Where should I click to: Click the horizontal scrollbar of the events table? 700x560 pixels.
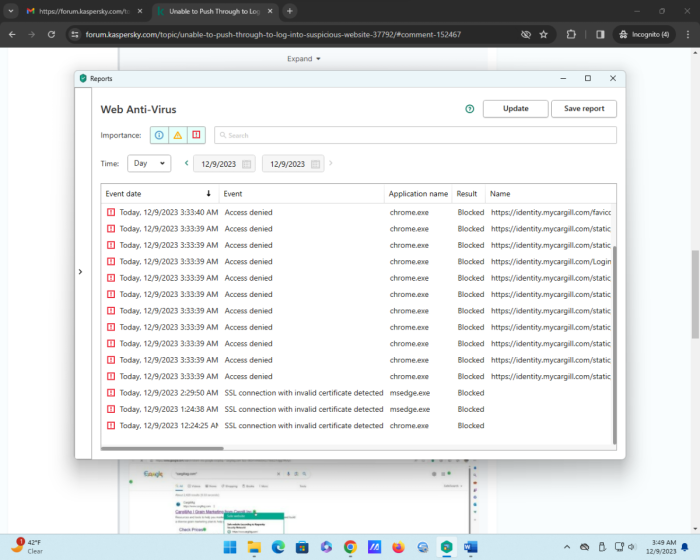tap(162, 448)
